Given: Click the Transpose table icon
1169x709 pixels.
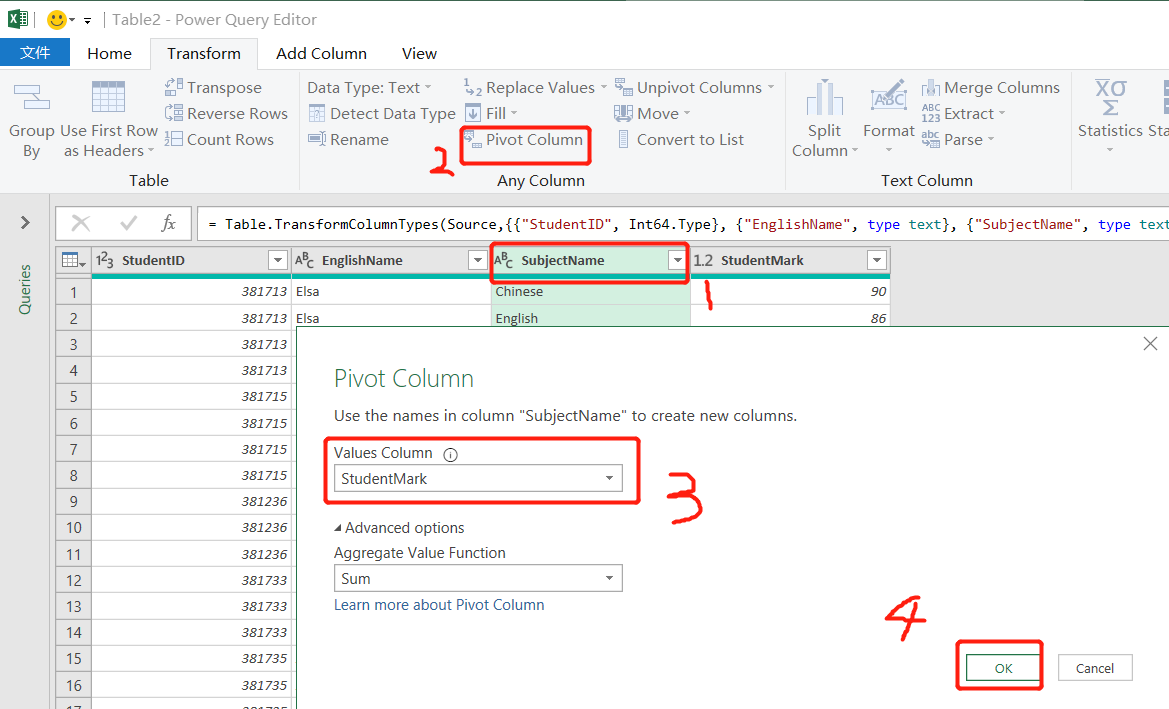Looking at the screenshot, I should point(174,88).
